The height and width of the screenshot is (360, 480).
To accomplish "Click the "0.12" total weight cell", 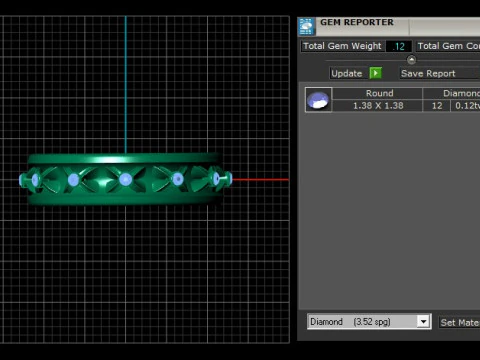I will click(x=466, y=106).
